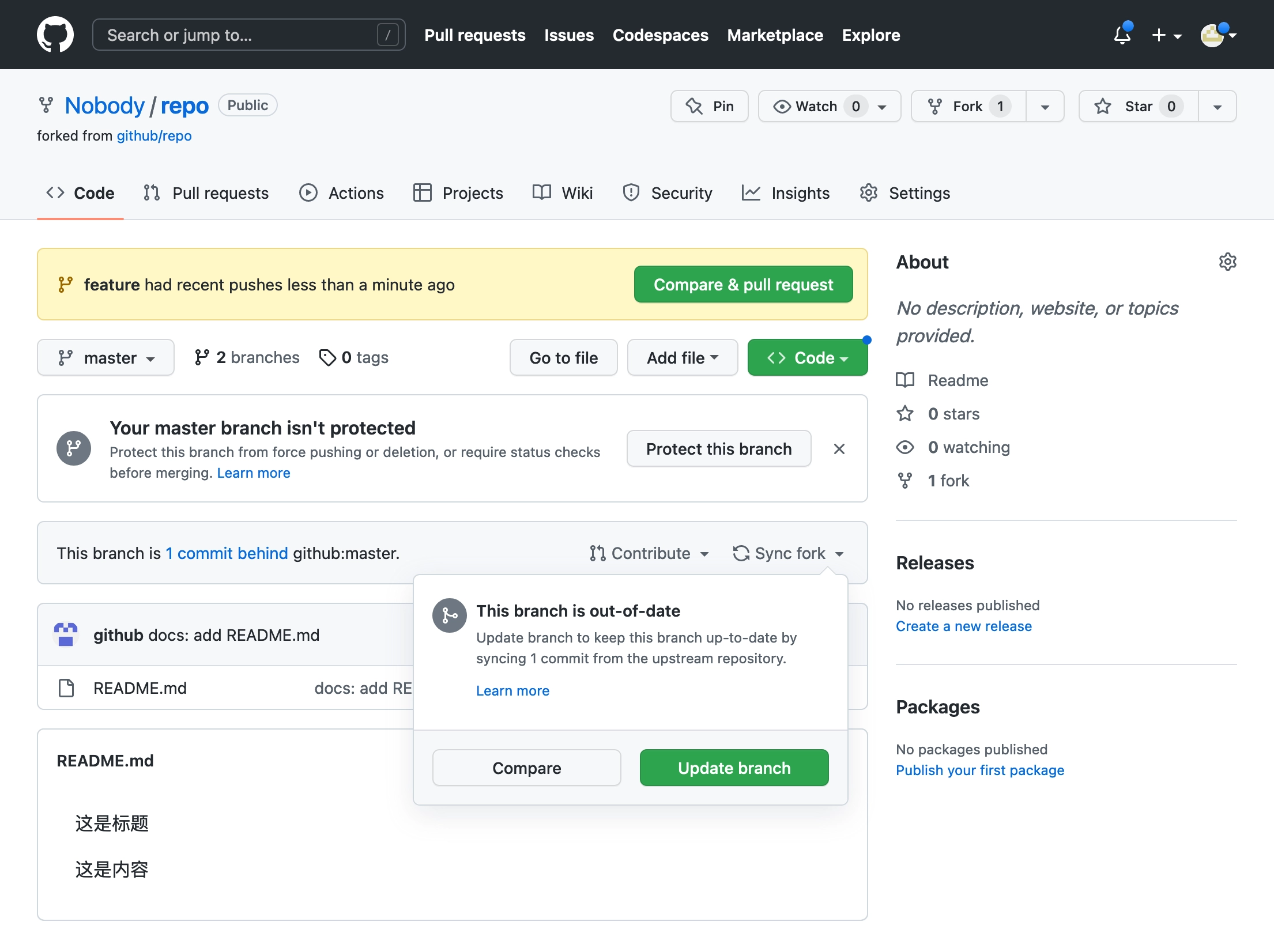Open the notifications bell
Screen dimensions: 1274x952
1122,35
